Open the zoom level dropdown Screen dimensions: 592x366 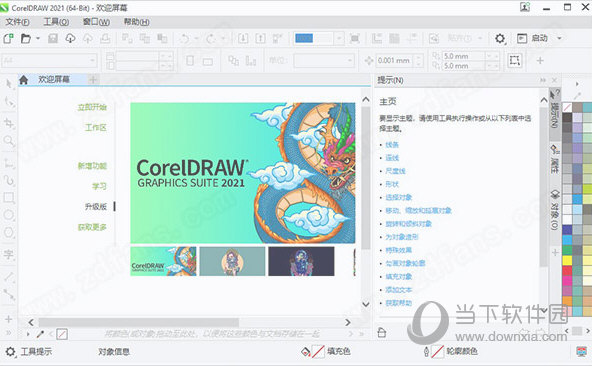coord(339,39)
